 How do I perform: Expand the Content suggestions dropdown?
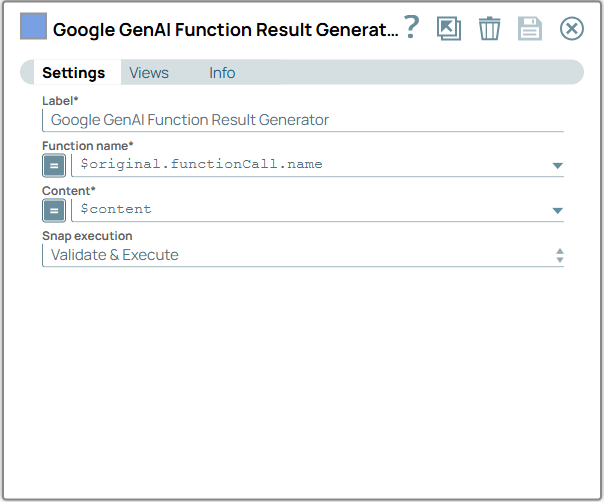[x=557, y=211]
